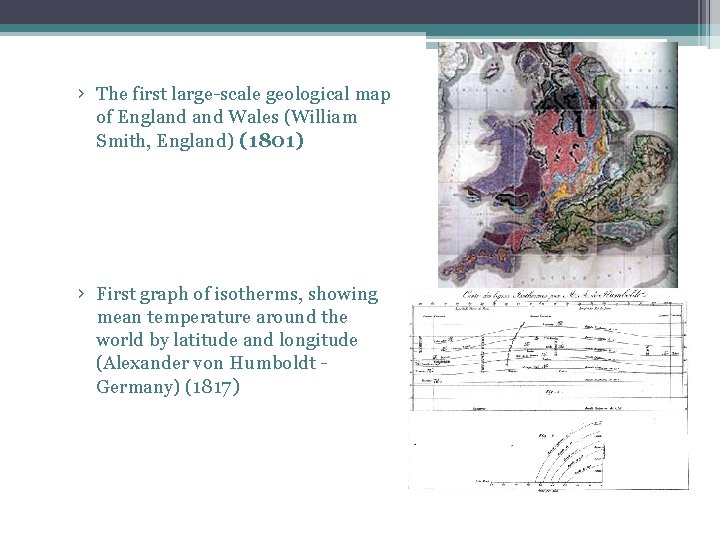Click the text 'Germany) (1817)'

(168, 387)
